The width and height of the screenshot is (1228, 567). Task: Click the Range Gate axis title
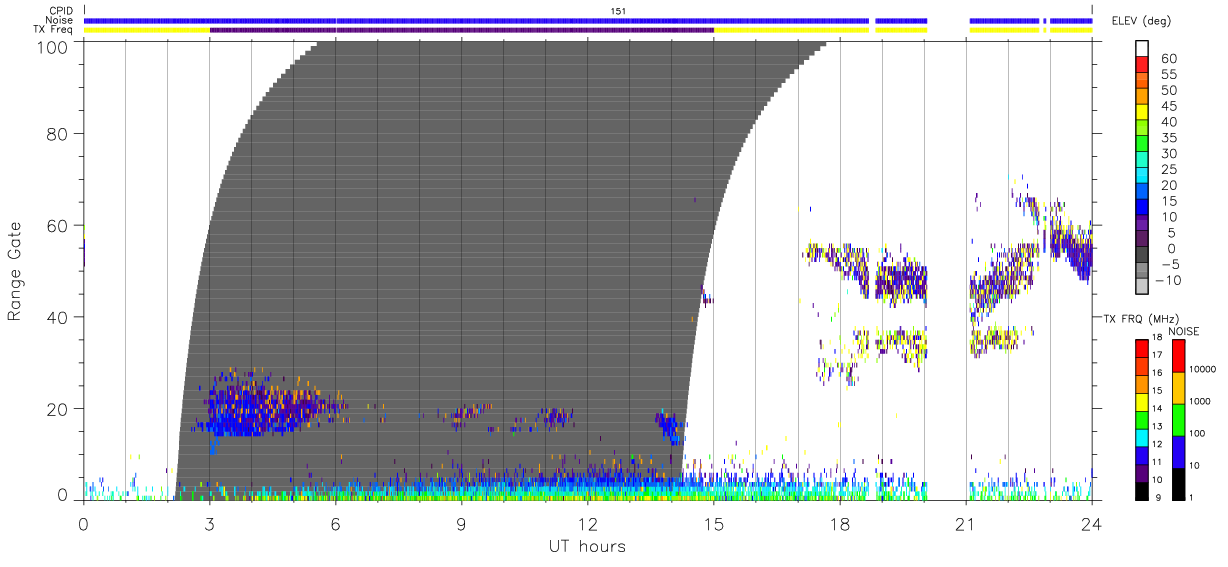click(x=15, y=272)
